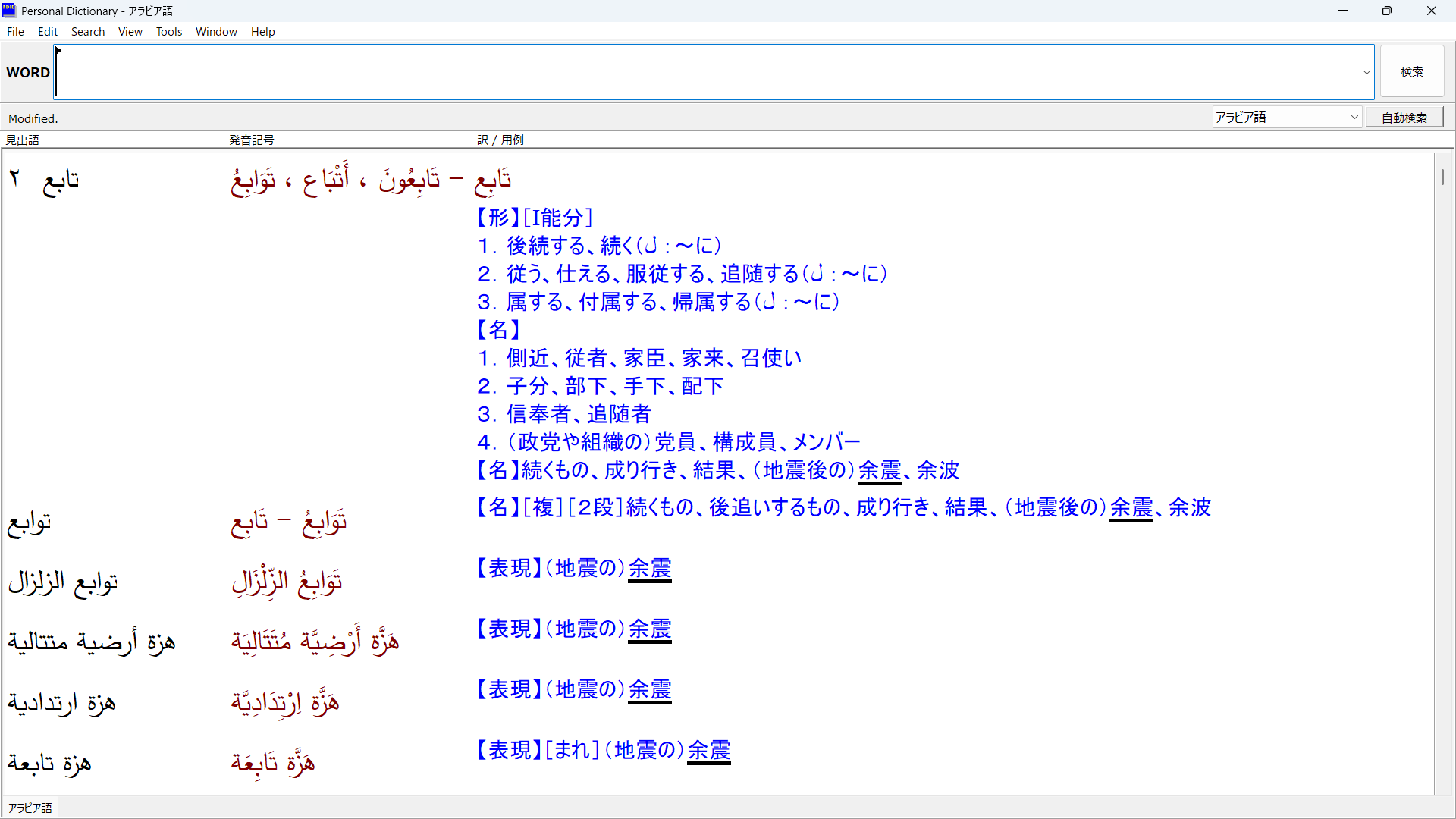Open the File menu
1456x819 pixels.
click(x=15, y=32)
